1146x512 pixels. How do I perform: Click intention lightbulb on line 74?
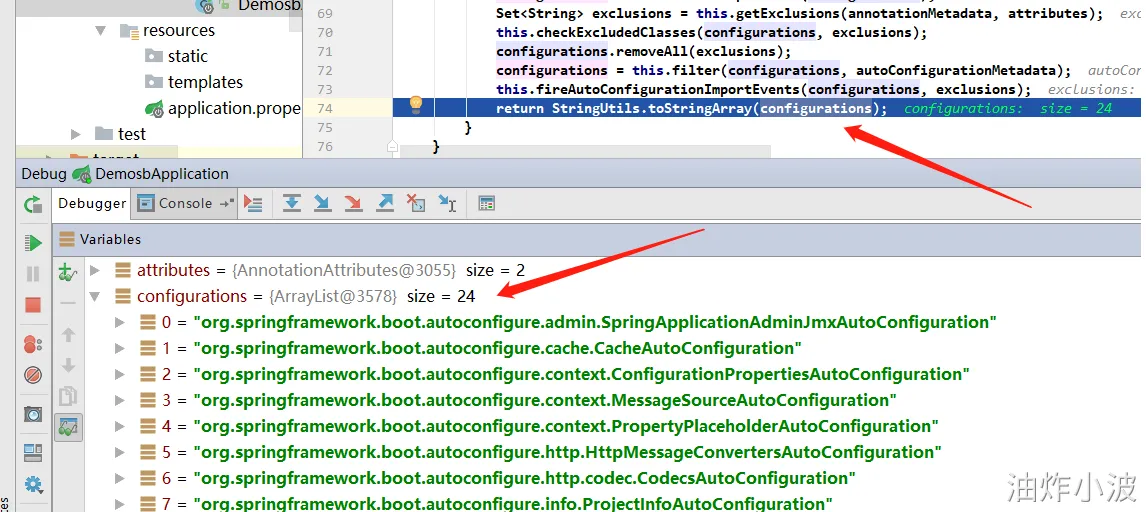(x=415, y=104)
